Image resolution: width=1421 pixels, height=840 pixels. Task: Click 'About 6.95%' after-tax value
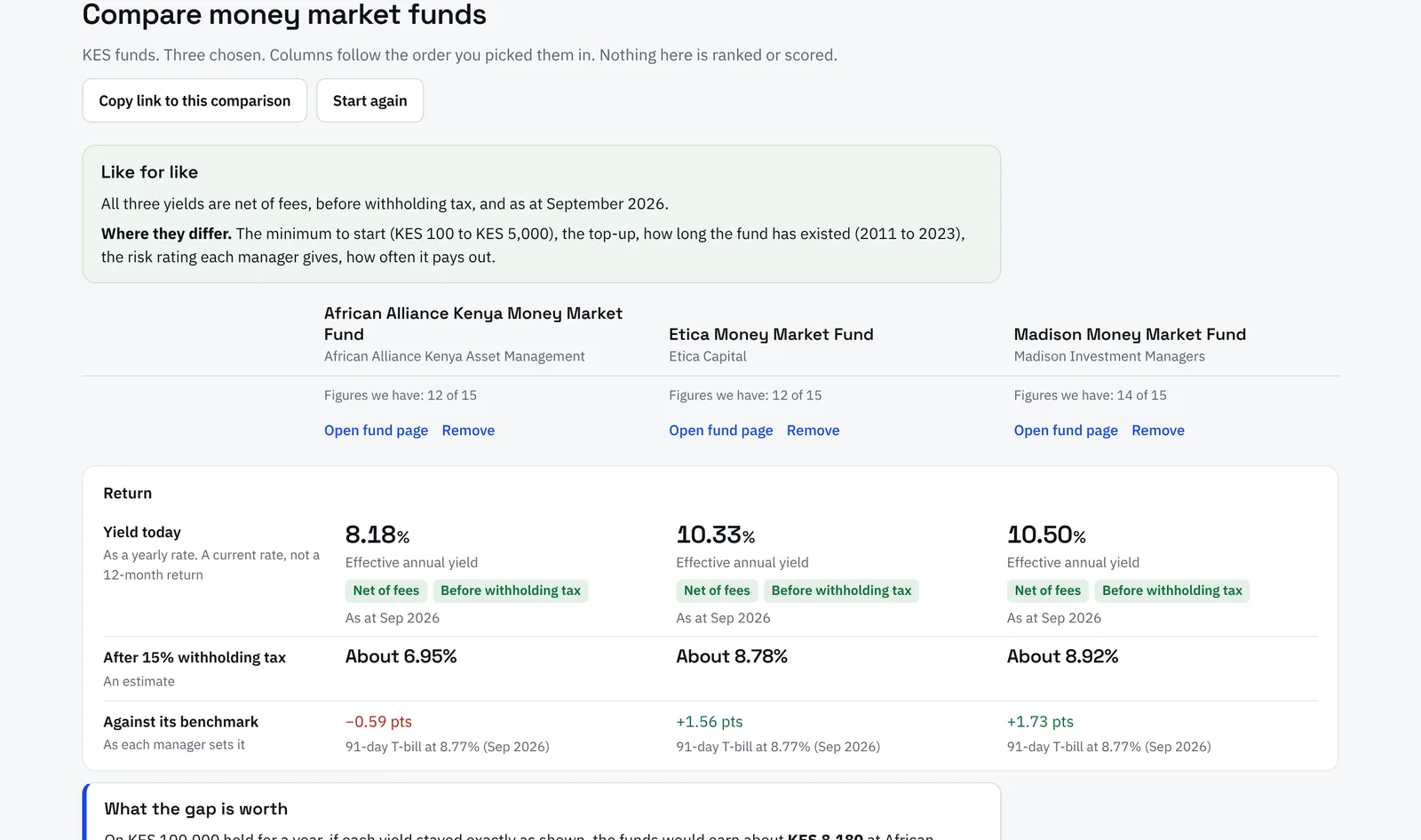click(x=401, y=656)
